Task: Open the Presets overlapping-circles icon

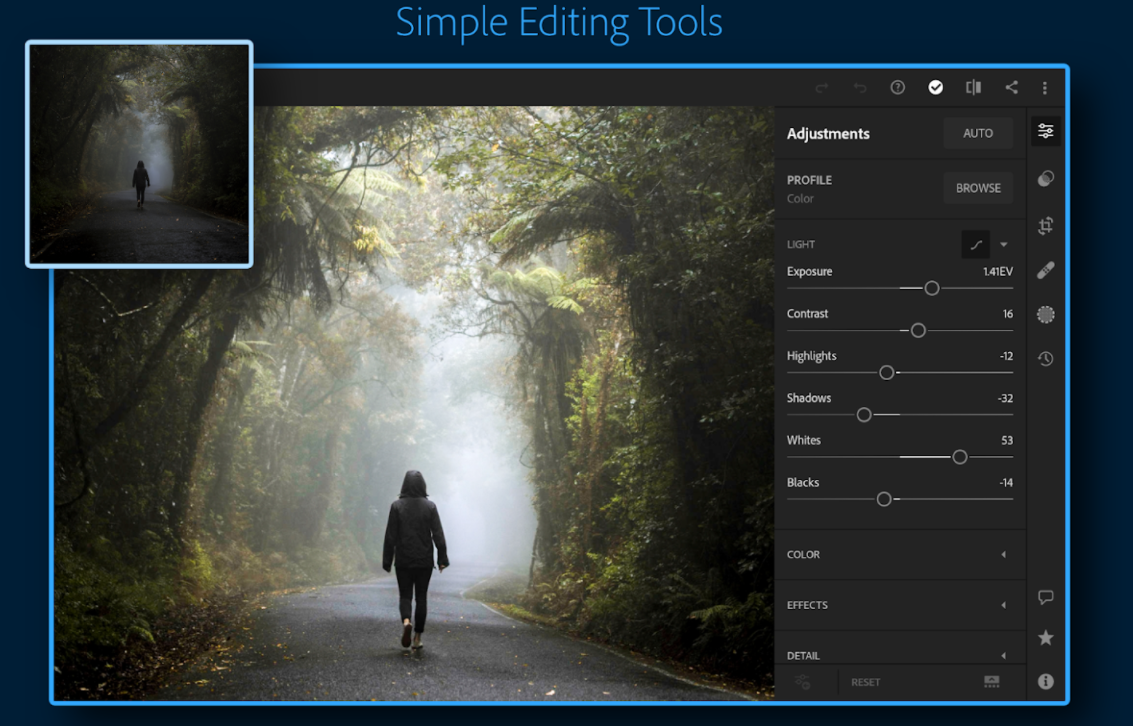Action: [1045, 179]
